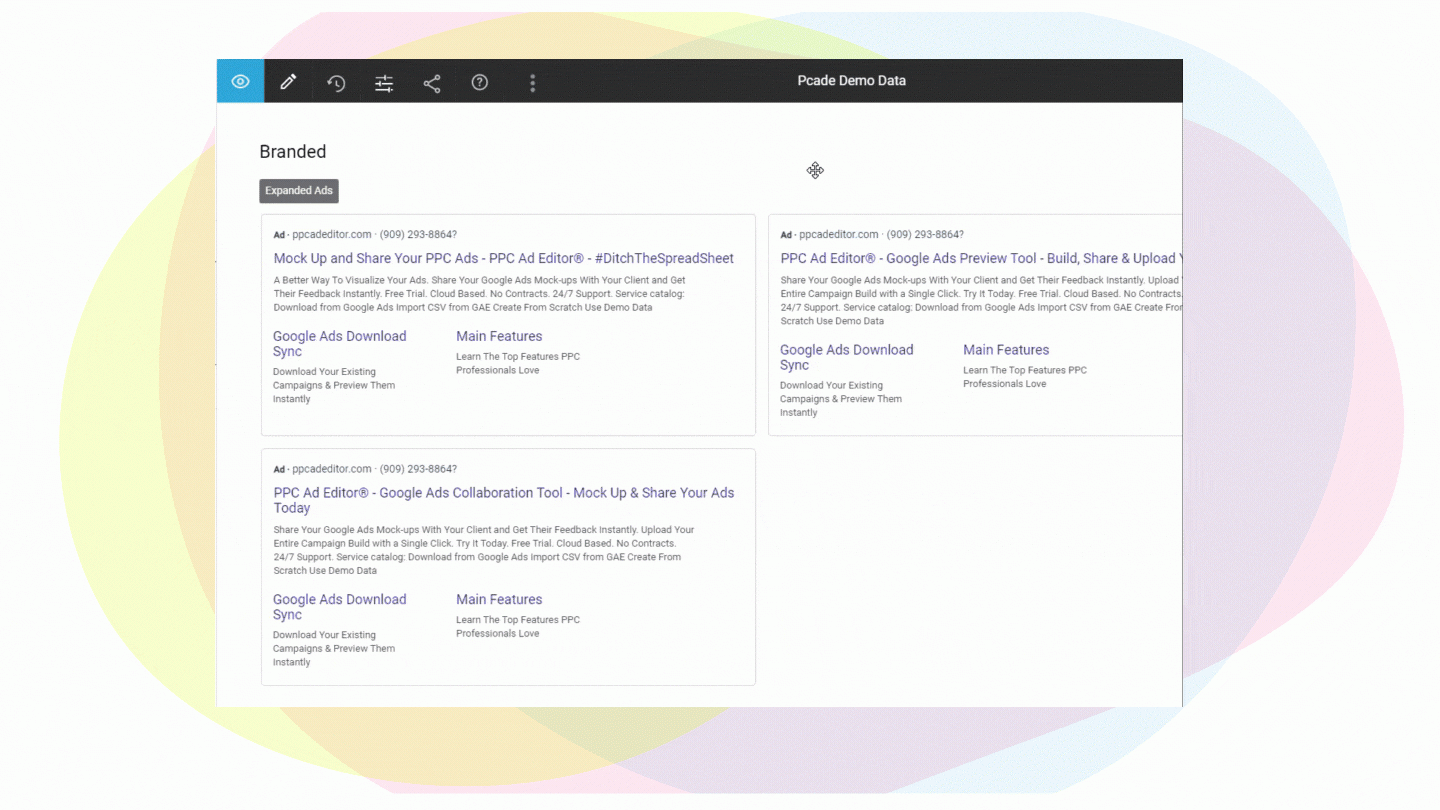Open the three-dot more options menu
The image size is (1440, 810).
[x=532, y=83]
